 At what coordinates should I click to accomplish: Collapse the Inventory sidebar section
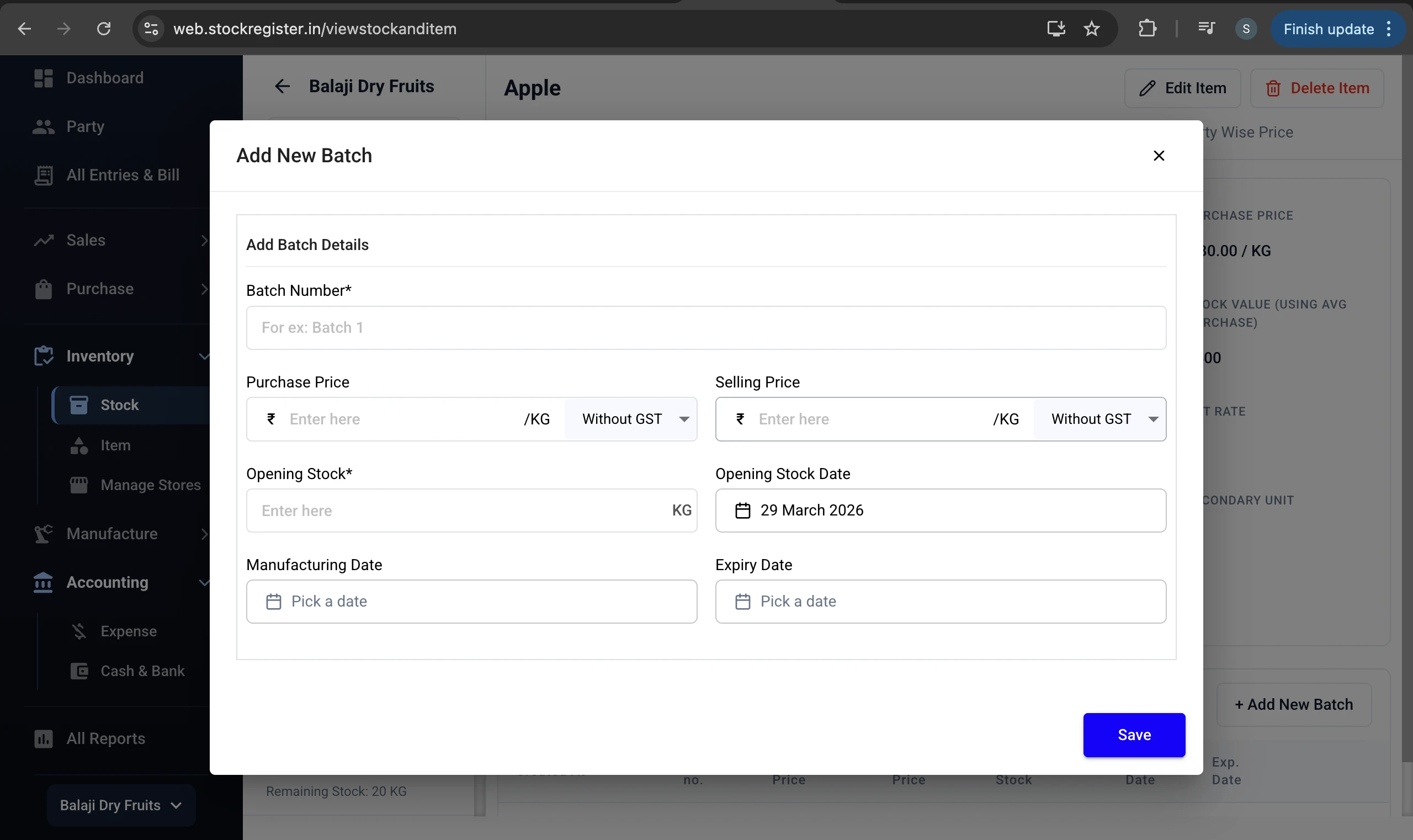[x=204, y=357]
